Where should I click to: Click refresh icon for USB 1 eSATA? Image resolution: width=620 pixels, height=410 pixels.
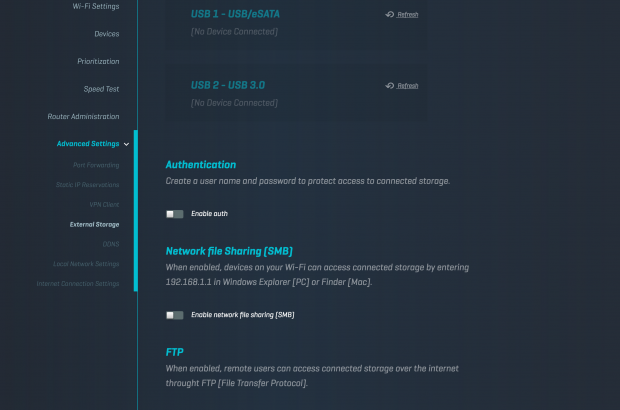pyautogui.click(x=390, y=15)
